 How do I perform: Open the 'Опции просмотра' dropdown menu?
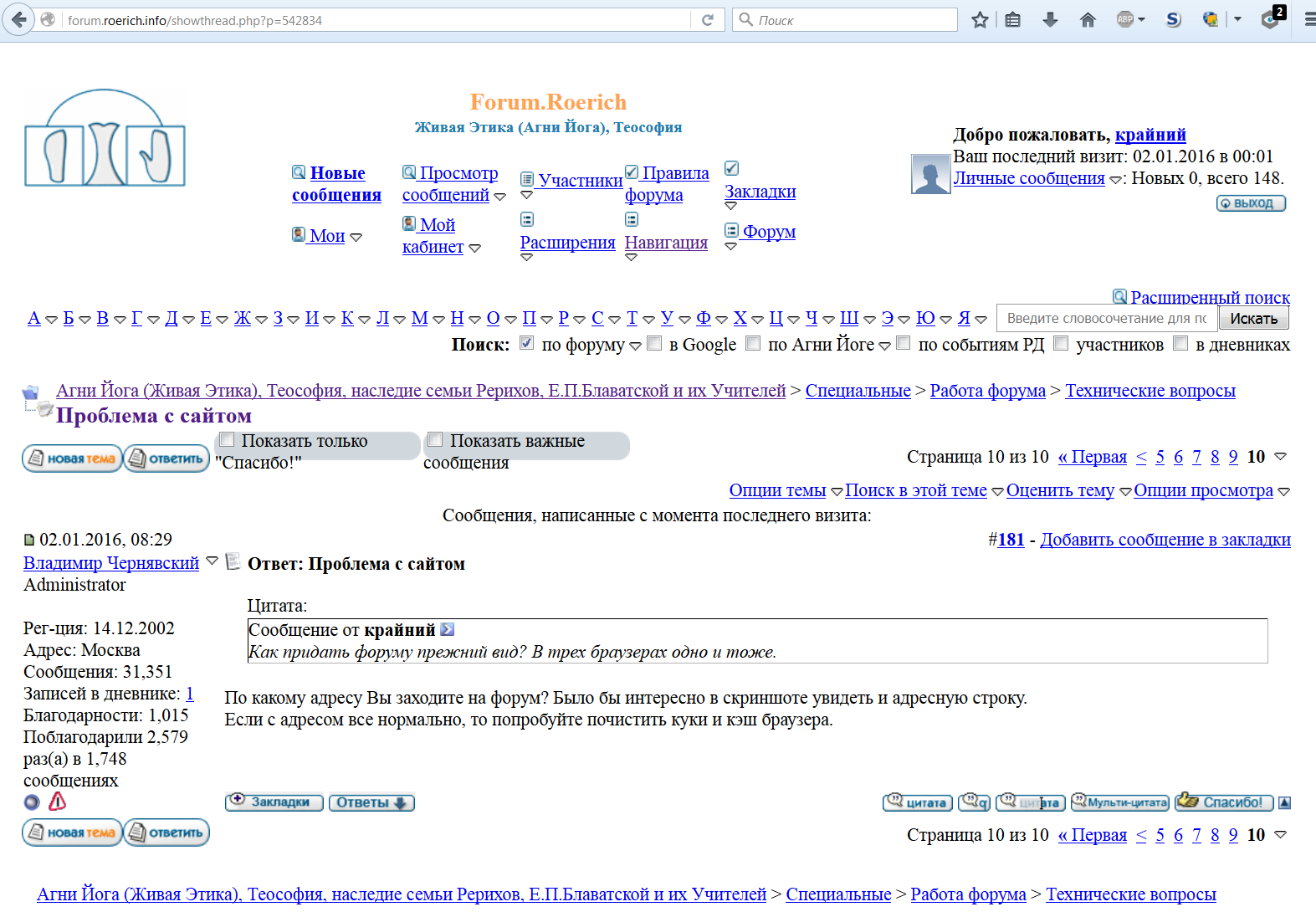(1203, 490)
